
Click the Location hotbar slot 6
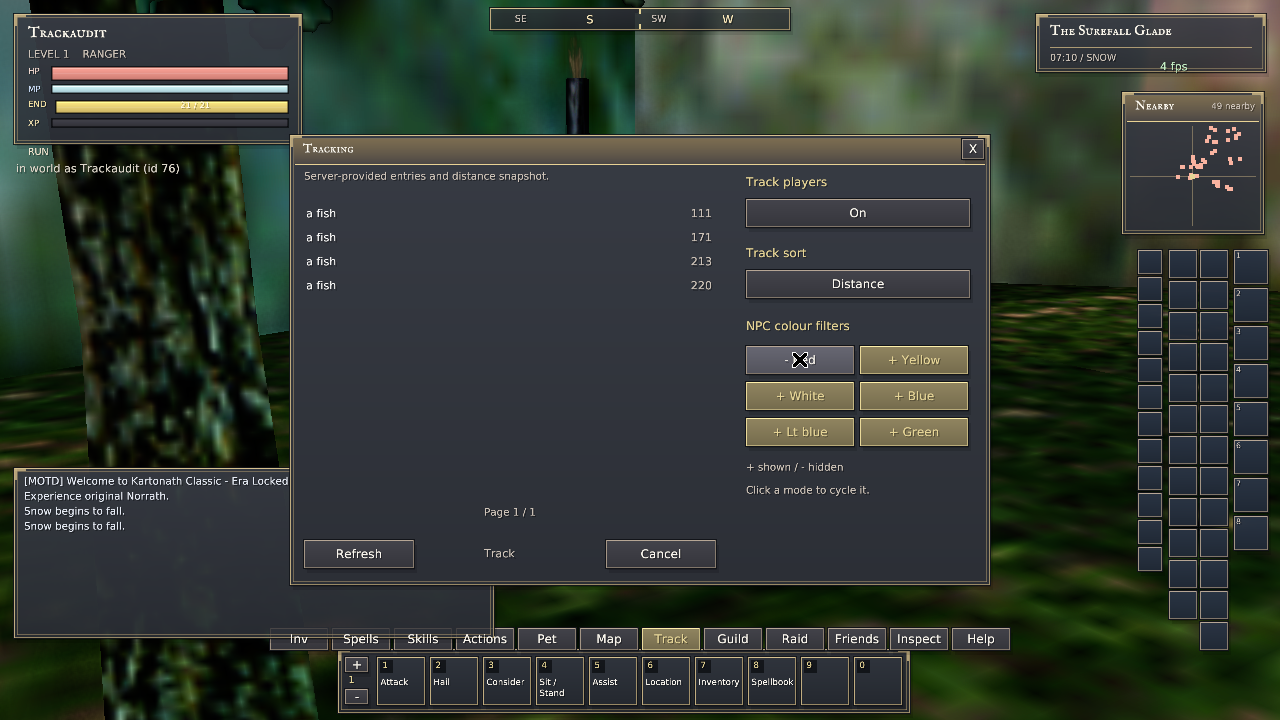666,681
